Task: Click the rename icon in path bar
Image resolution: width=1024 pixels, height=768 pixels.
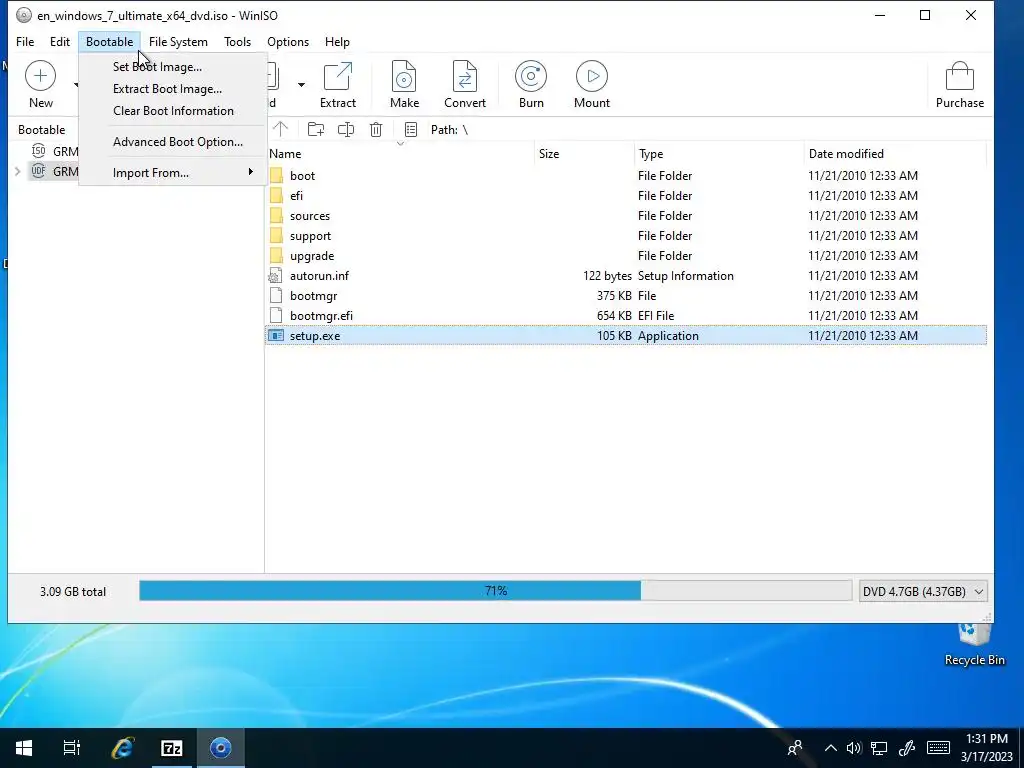Action: click(x=345, y=129)
